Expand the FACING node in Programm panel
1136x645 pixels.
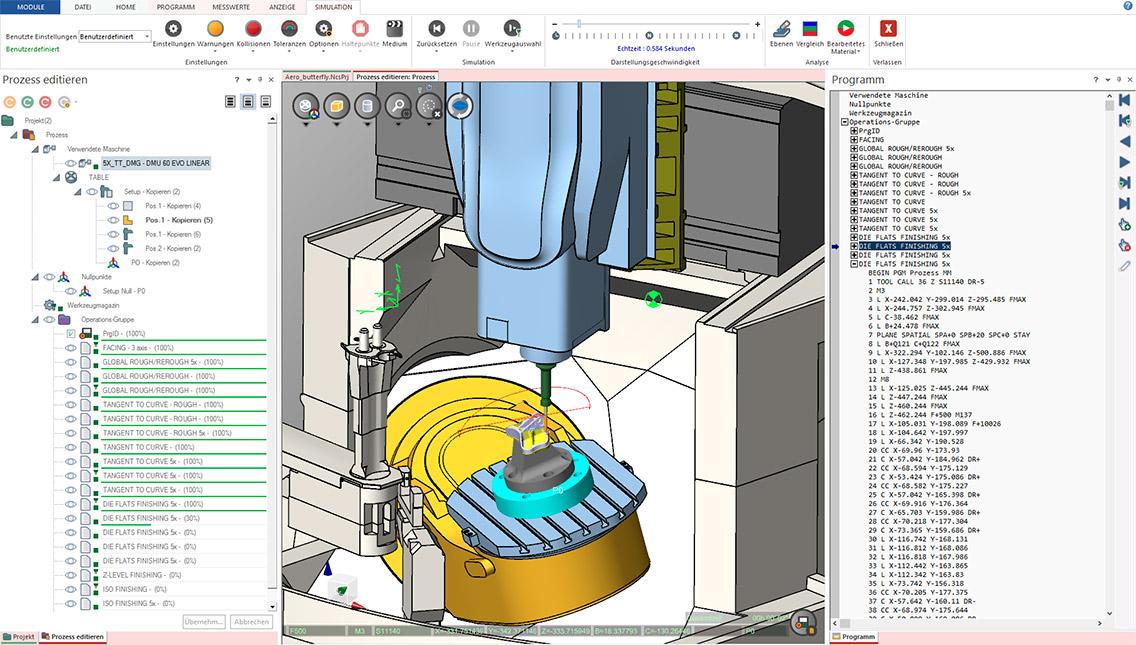tap(854, 140)
